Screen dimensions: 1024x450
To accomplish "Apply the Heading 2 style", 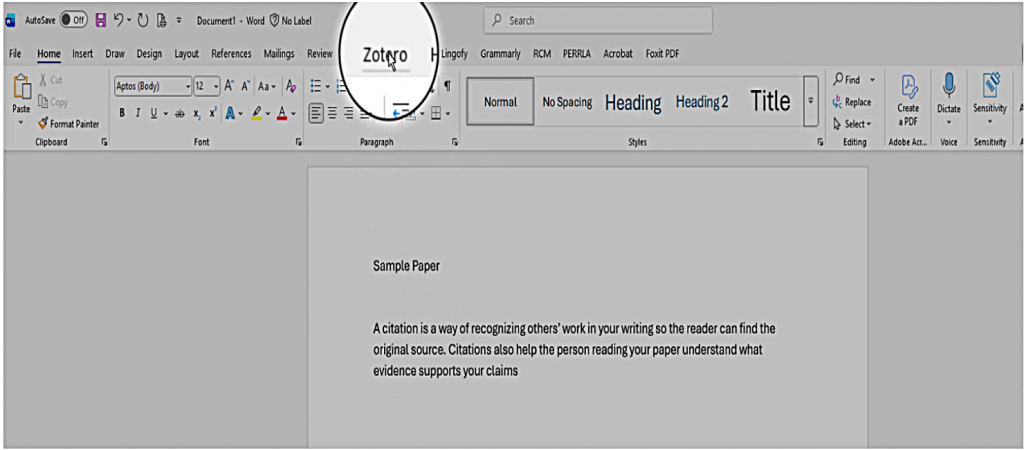I will pos(702,102).
